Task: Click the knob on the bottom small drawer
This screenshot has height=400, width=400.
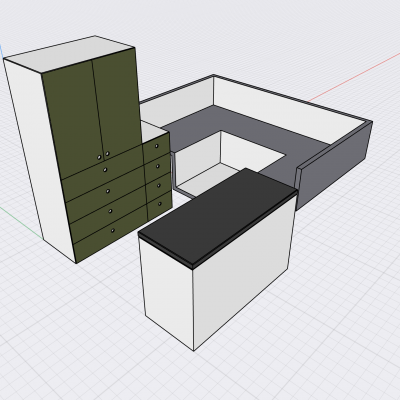Action: point(160,203)
